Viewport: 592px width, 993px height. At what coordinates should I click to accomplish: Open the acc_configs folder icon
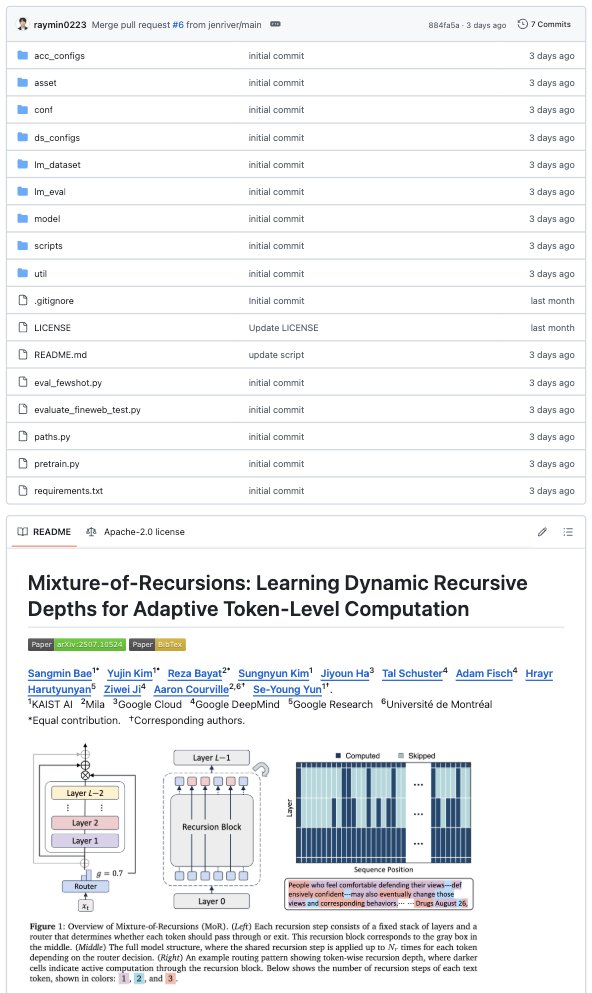coord(23,55)
